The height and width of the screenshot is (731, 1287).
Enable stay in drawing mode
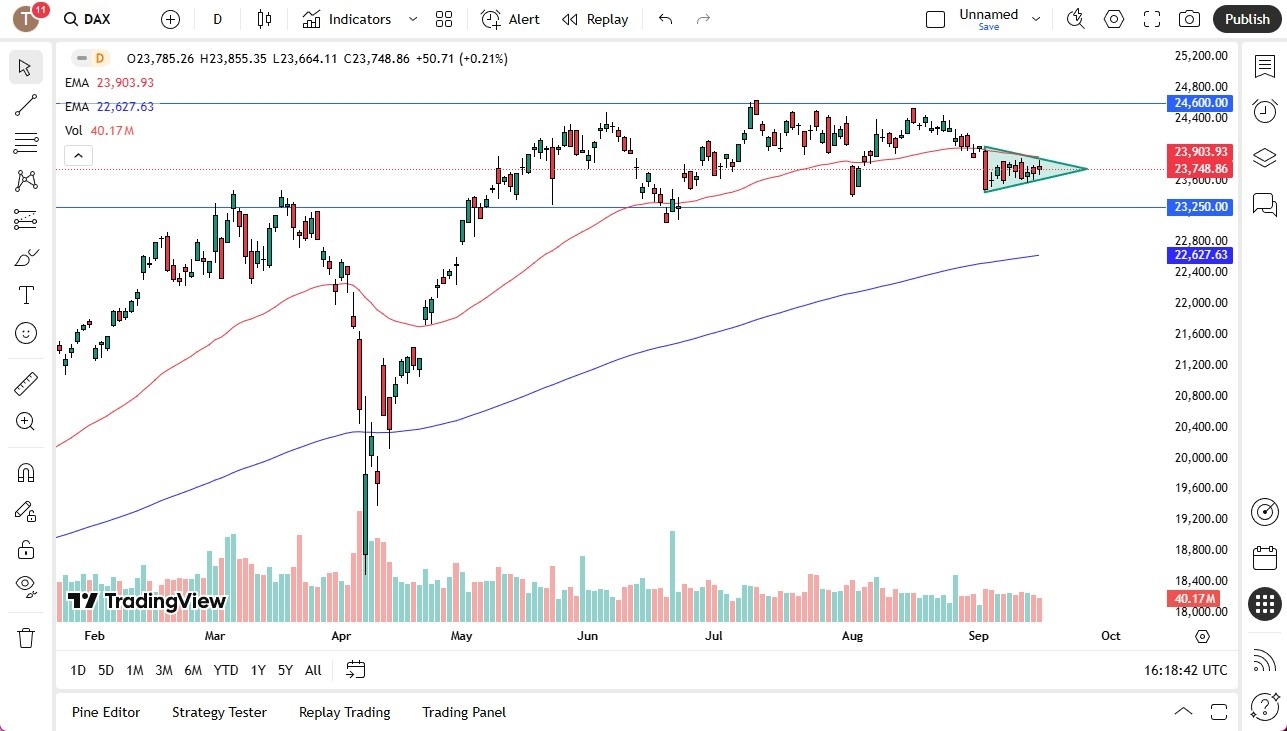click(25, 510)
